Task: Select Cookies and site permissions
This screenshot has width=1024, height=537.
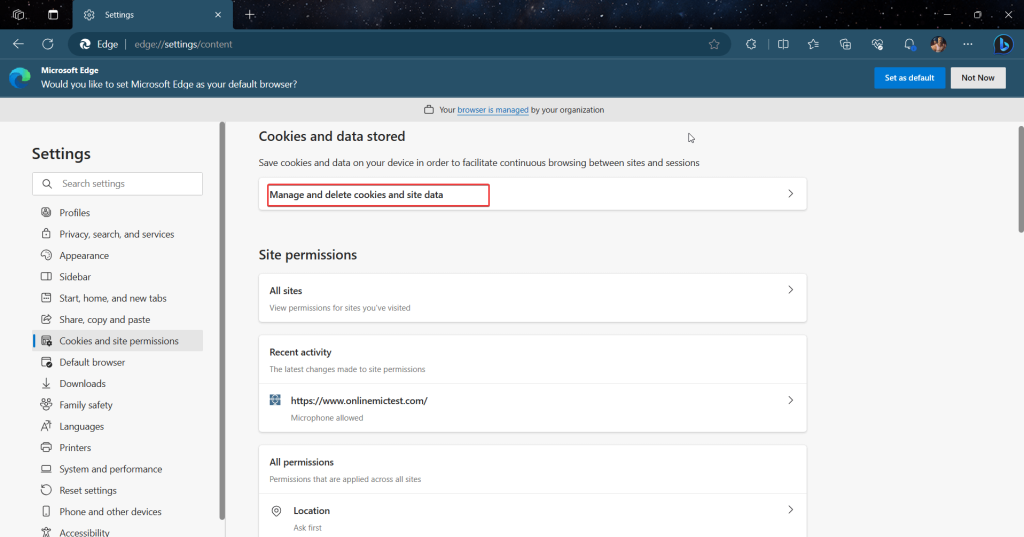Action: coord(118,341)
